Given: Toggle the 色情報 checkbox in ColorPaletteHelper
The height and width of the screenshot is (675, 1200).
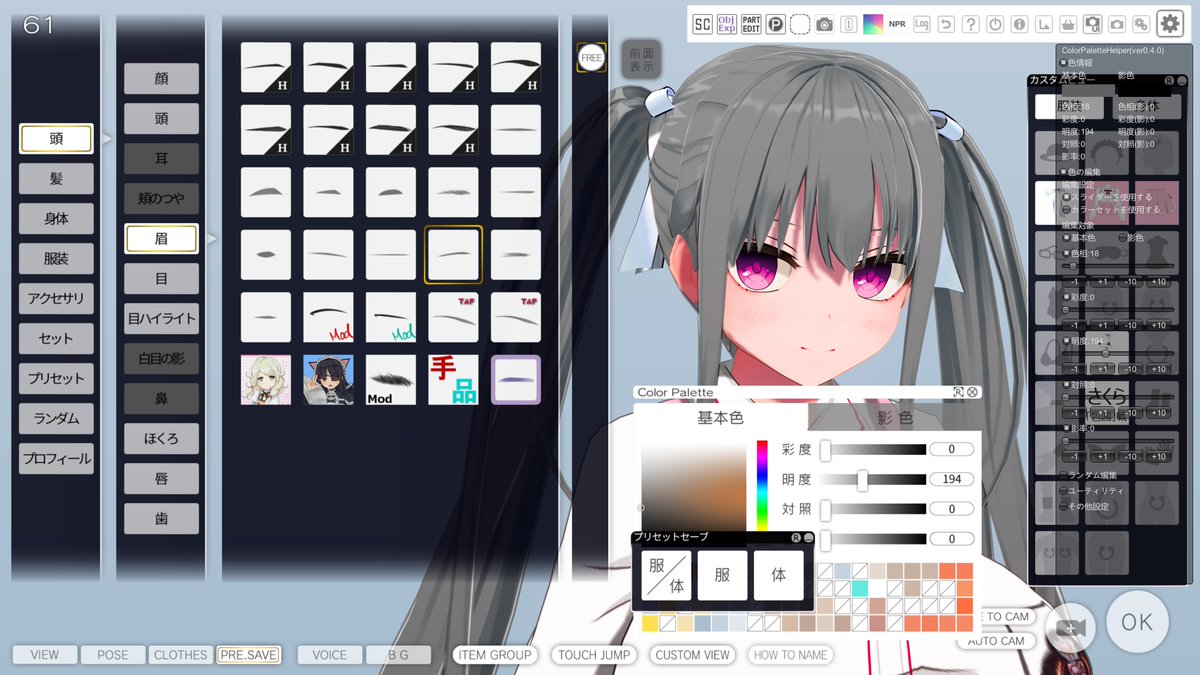Looking at the screenshot, I should coord(1064,60).
